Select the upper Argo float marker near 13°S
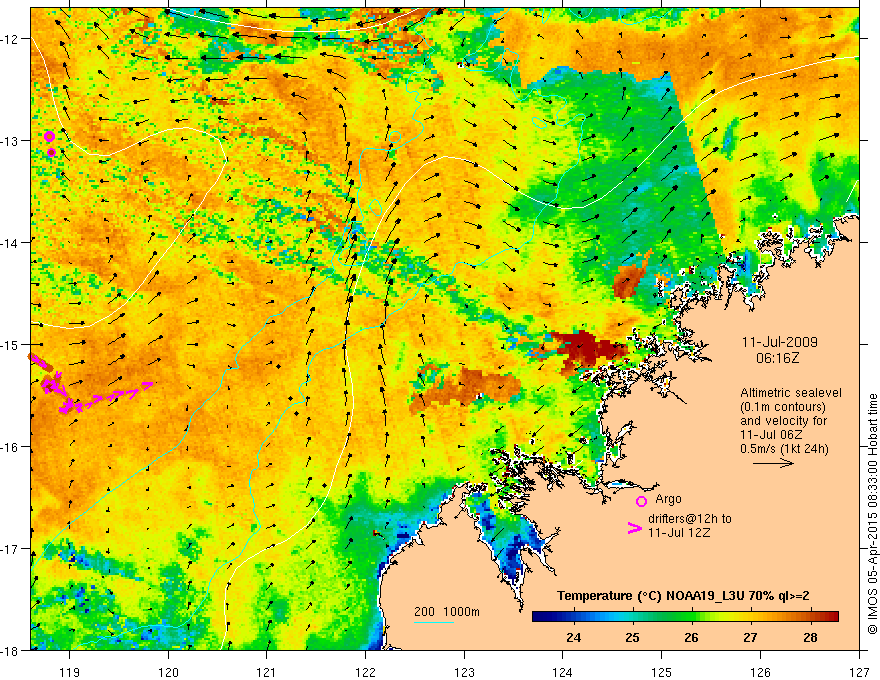Viewport: 880px width, 680px height. pos(49,136)
